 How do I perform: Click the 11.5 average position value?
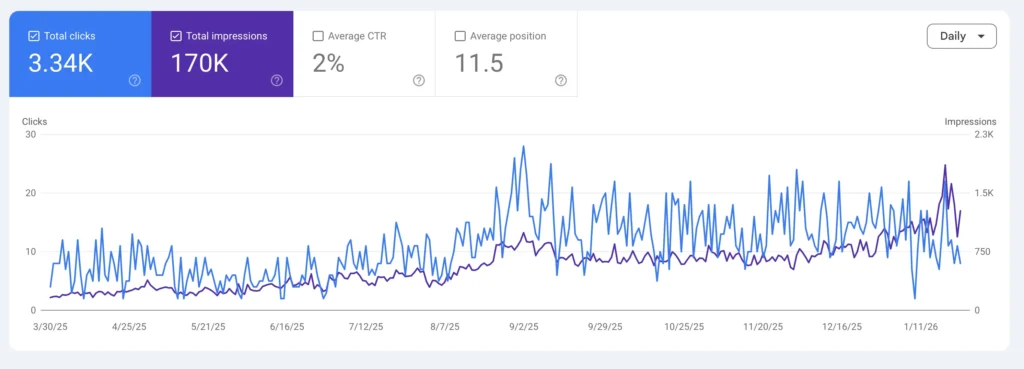click(x=479, y=63)
